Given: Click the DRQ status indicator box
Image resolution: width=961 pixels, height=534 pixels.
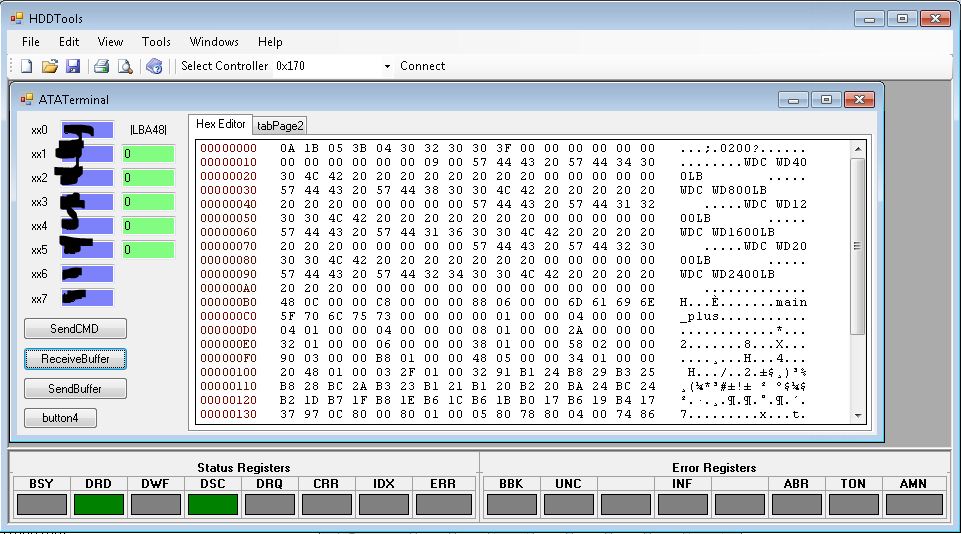Looking at the screenshot, I should coord(270,505).
